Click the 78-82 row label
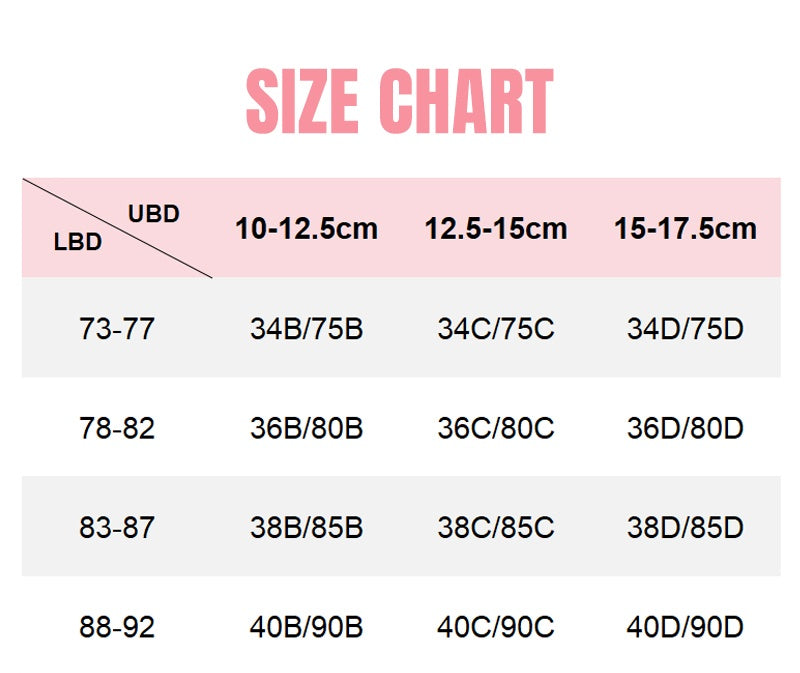This screenshot has height=673, width=800. tap(117, 428)
